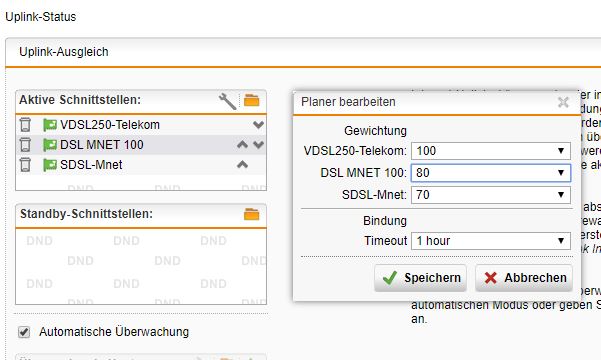Delete DSL MNET 100 via trash icon
This screenshot has height=360, width=601.
tap(25, 145)
